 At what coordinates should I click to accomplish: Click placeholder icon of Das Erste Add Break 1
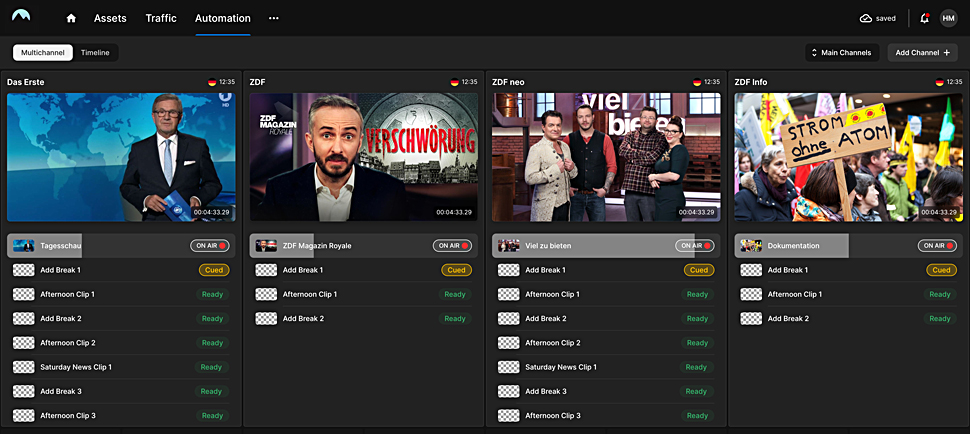click(x=24, y=270)
